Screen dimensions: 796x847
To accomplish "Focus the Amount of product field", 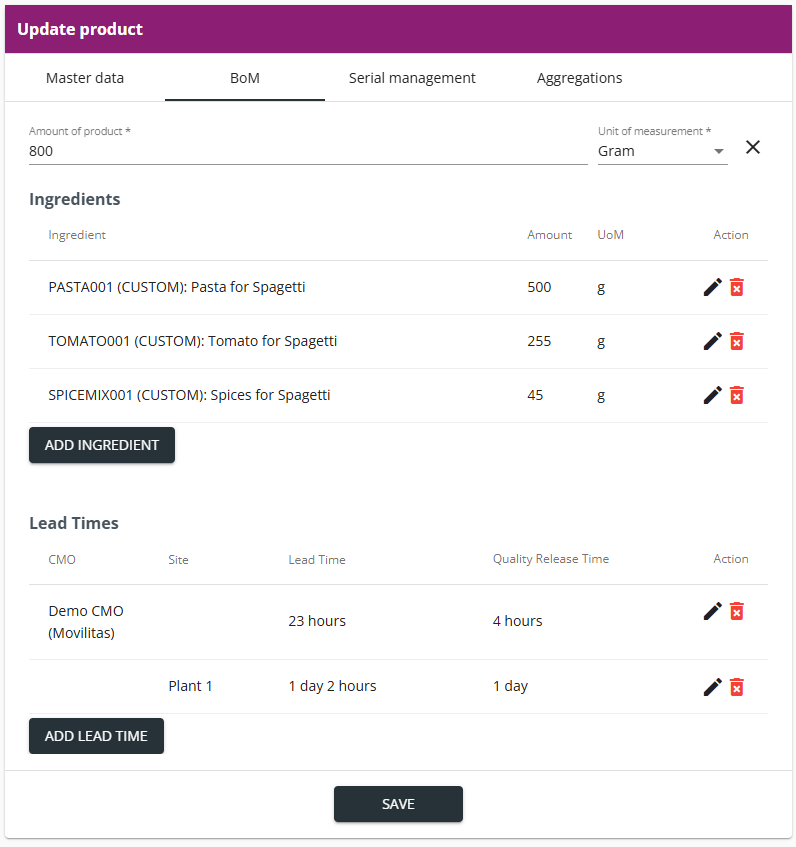I will (x=308, y=151).
